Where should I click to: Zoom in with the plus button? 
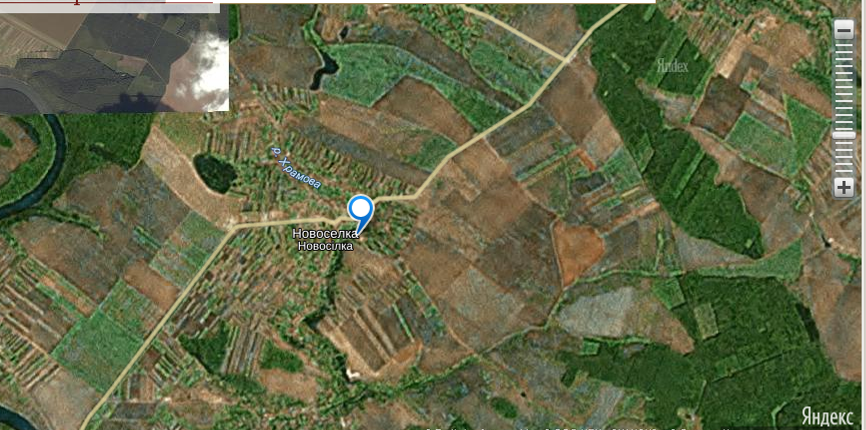[x=843, y=188]
